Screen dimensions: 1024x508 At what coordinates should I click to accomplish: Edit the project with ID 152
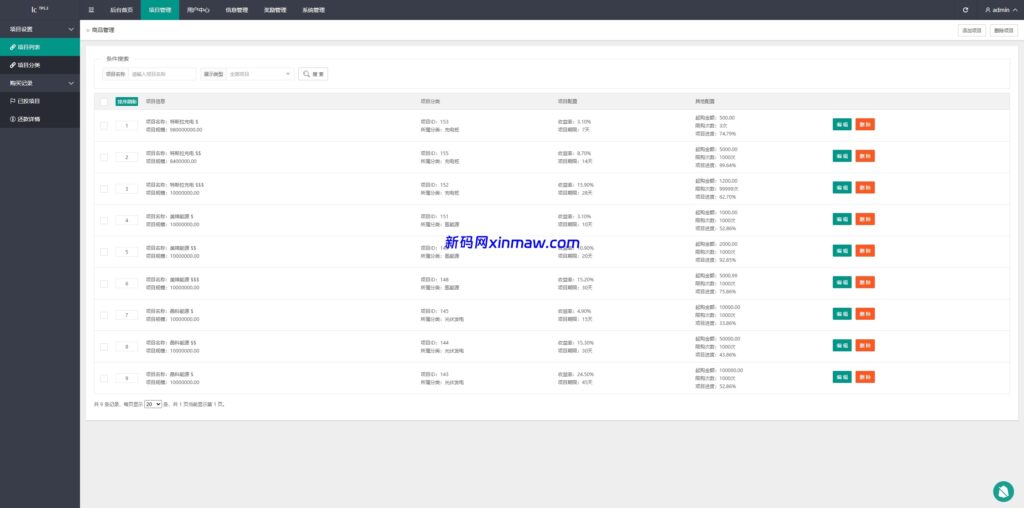pos(842,187)
